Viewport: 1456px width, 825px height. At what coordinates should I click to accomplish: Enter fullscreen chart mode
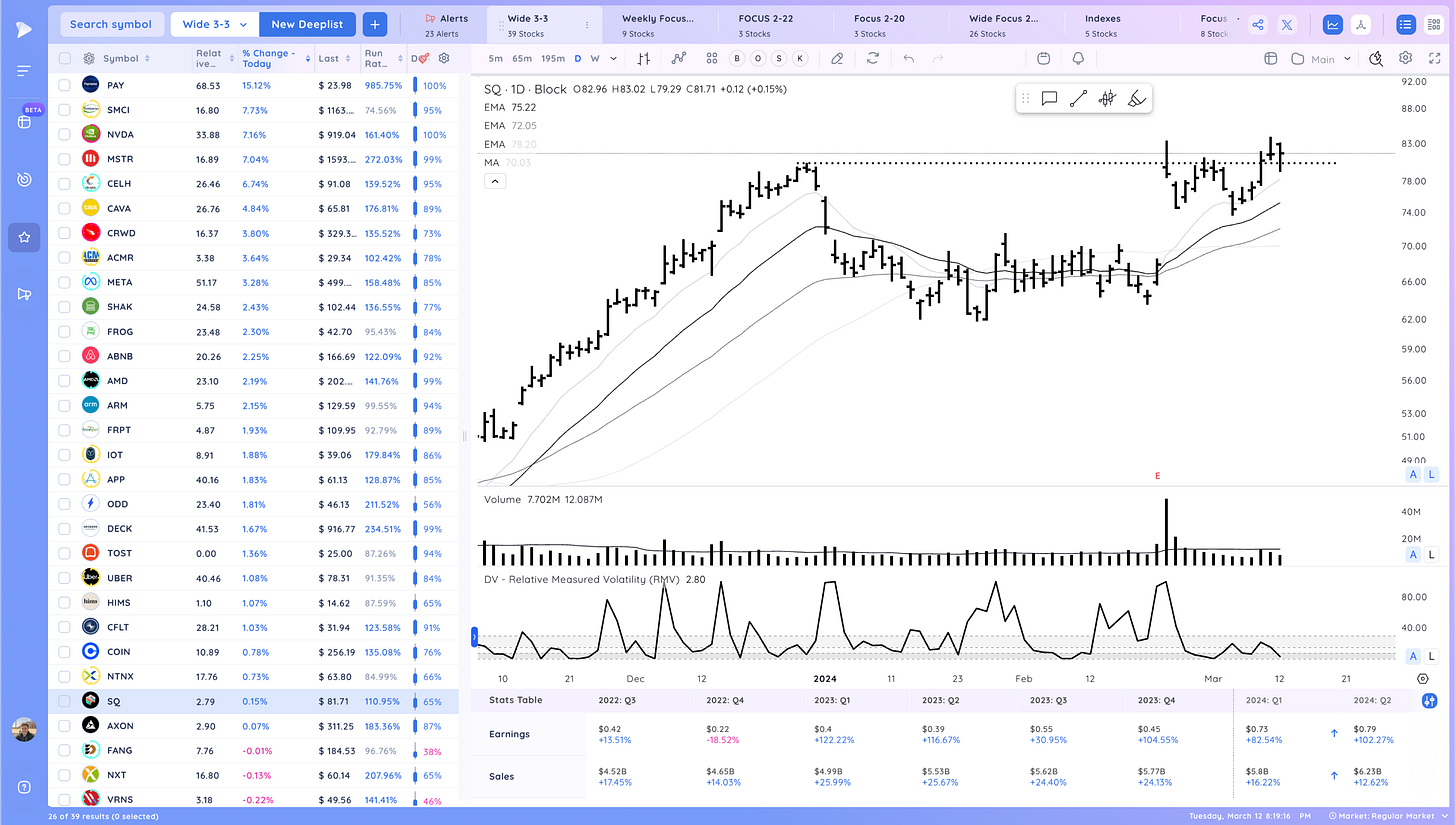point(1434,58)
